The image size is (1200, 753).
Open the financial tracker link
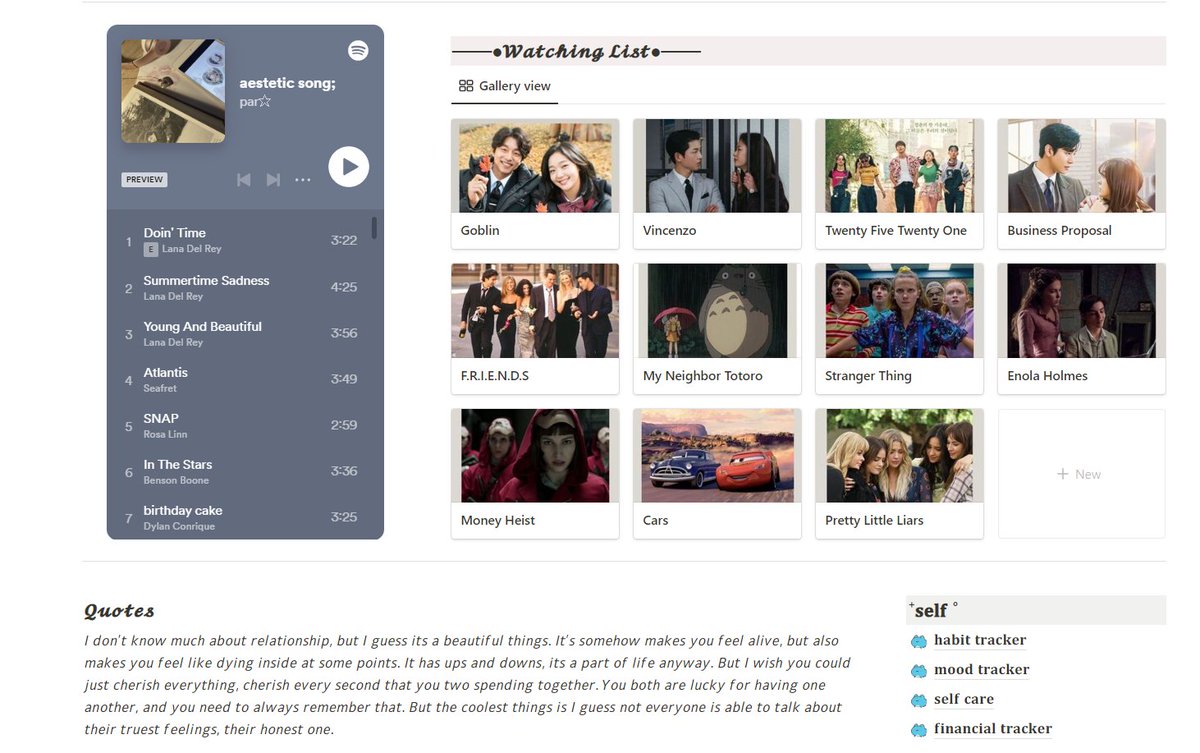993,729
